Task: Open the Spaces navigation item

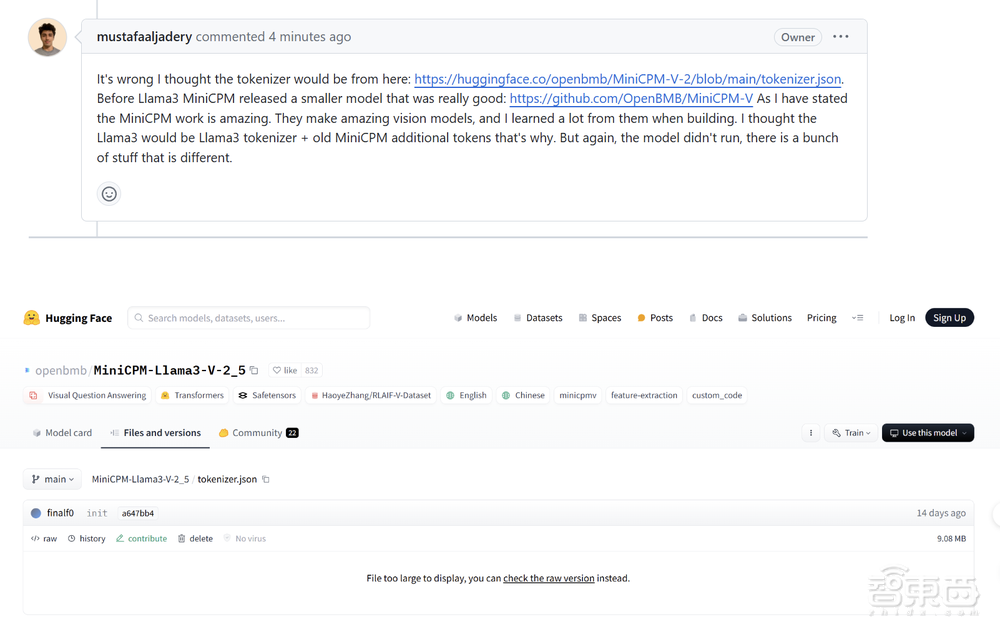Action: pos(600,318)
